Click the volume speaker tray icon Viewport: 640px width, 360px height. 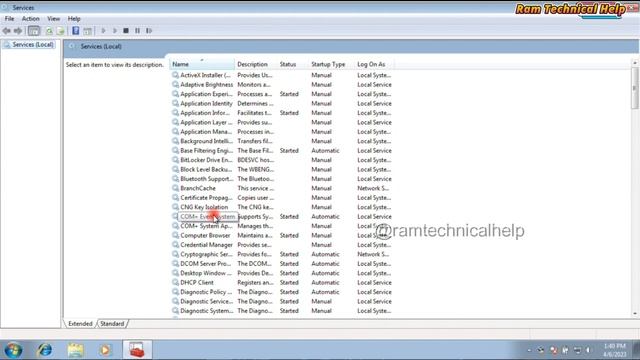pyautogui.click(x=588, y=350)
